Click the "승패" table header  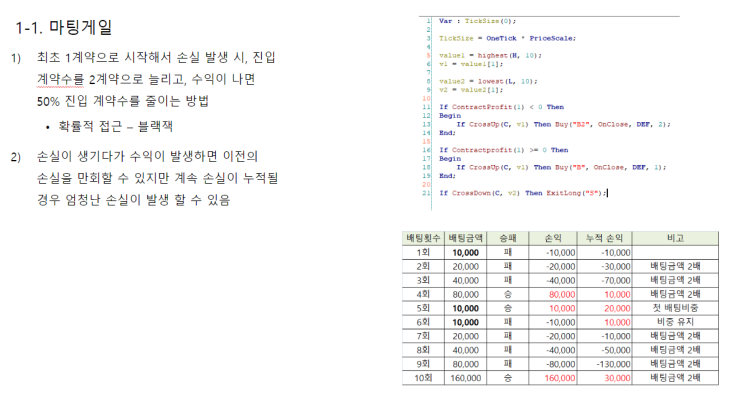pyautogui.click(x=507, y=238)
